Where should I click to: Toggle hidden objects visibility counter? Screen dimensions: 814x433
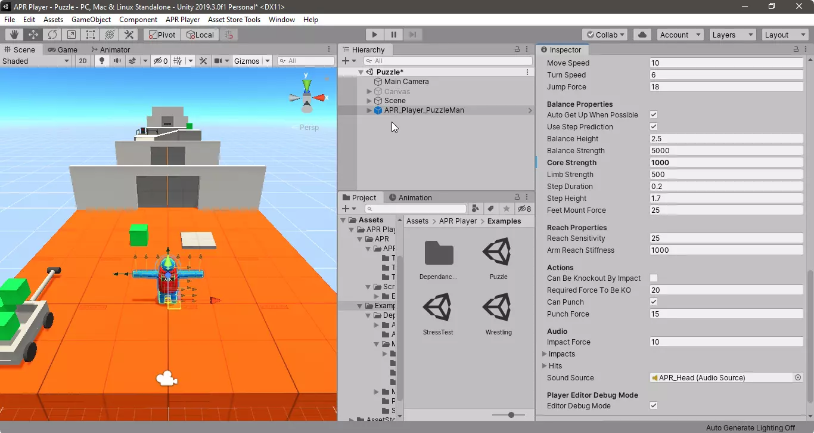(160, 61)
